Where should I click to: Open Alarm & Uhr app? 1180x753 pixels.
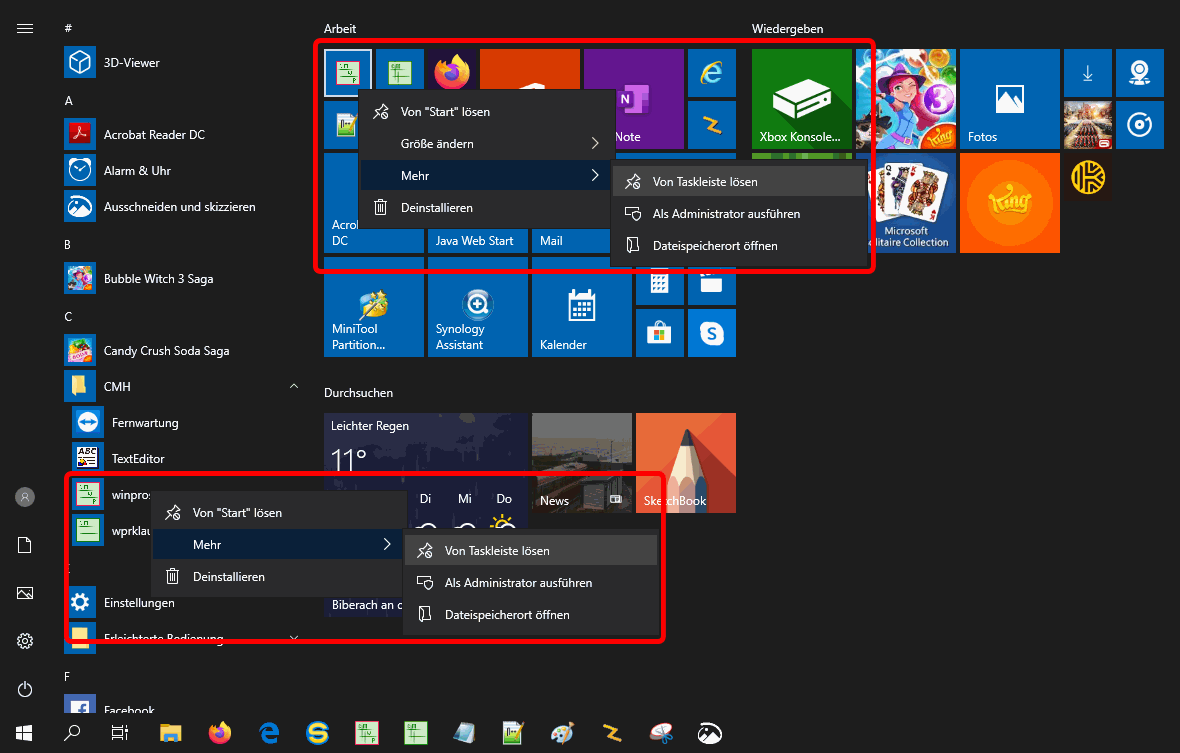pyautogui.click(x=137, y=171)
